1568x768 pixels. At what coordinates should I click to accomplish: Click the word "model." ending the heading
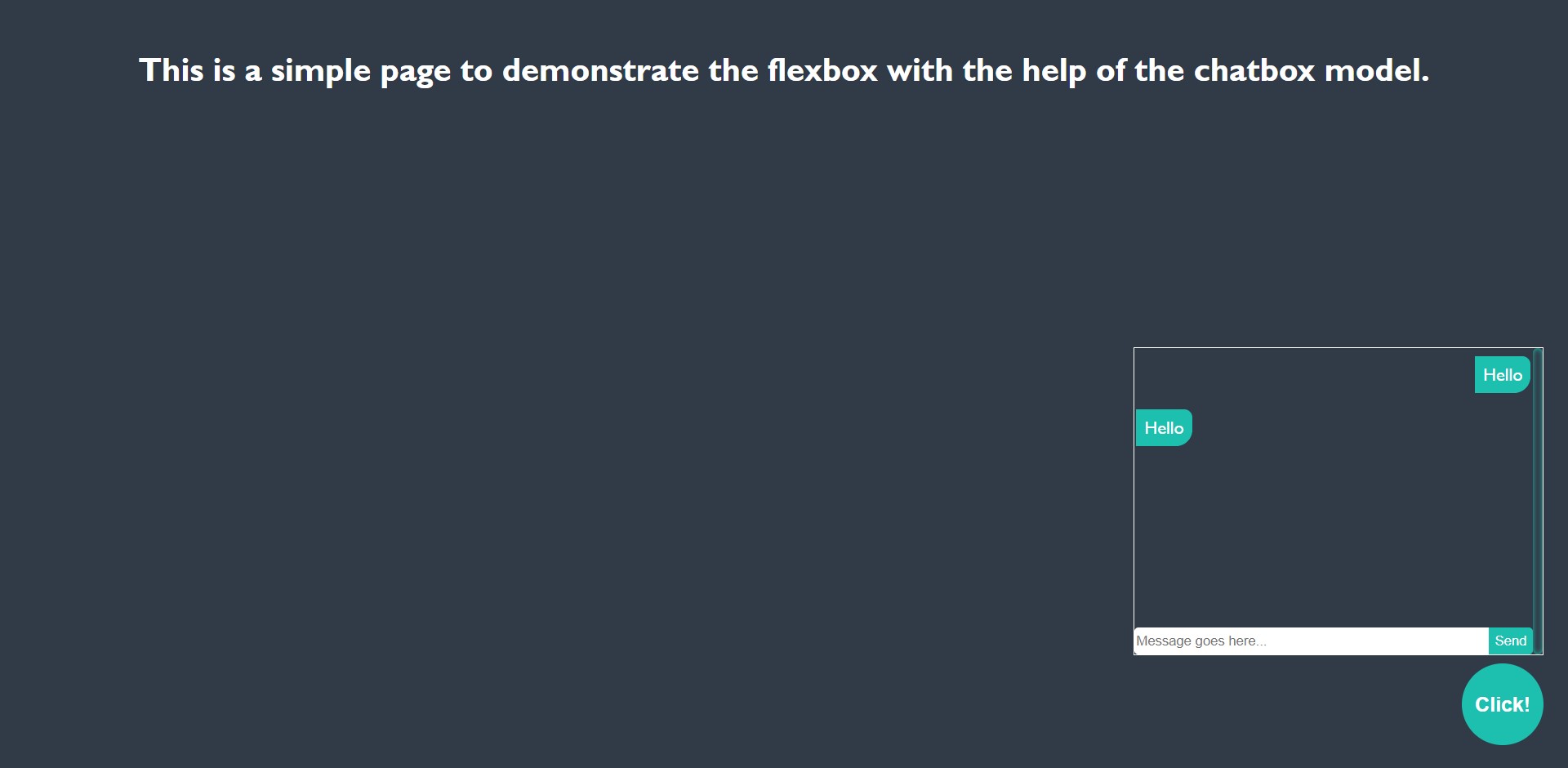tap(1377, 70)
